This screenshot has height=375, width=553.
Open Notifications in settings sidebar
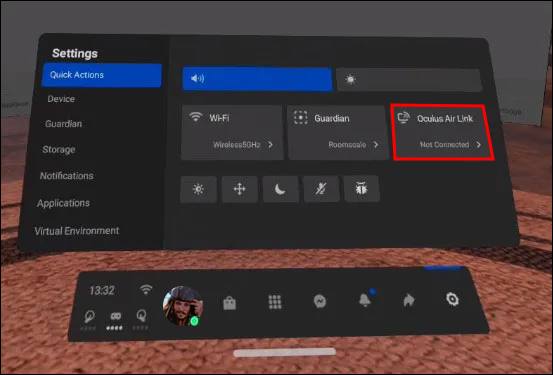pos(66,176)
